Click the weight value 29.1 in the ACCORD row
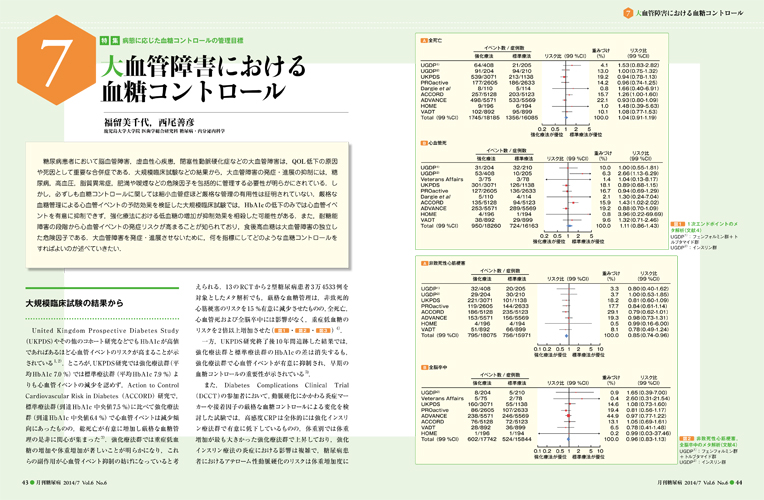Viewport: 764px width, 500px height. (x=613, y=312)
